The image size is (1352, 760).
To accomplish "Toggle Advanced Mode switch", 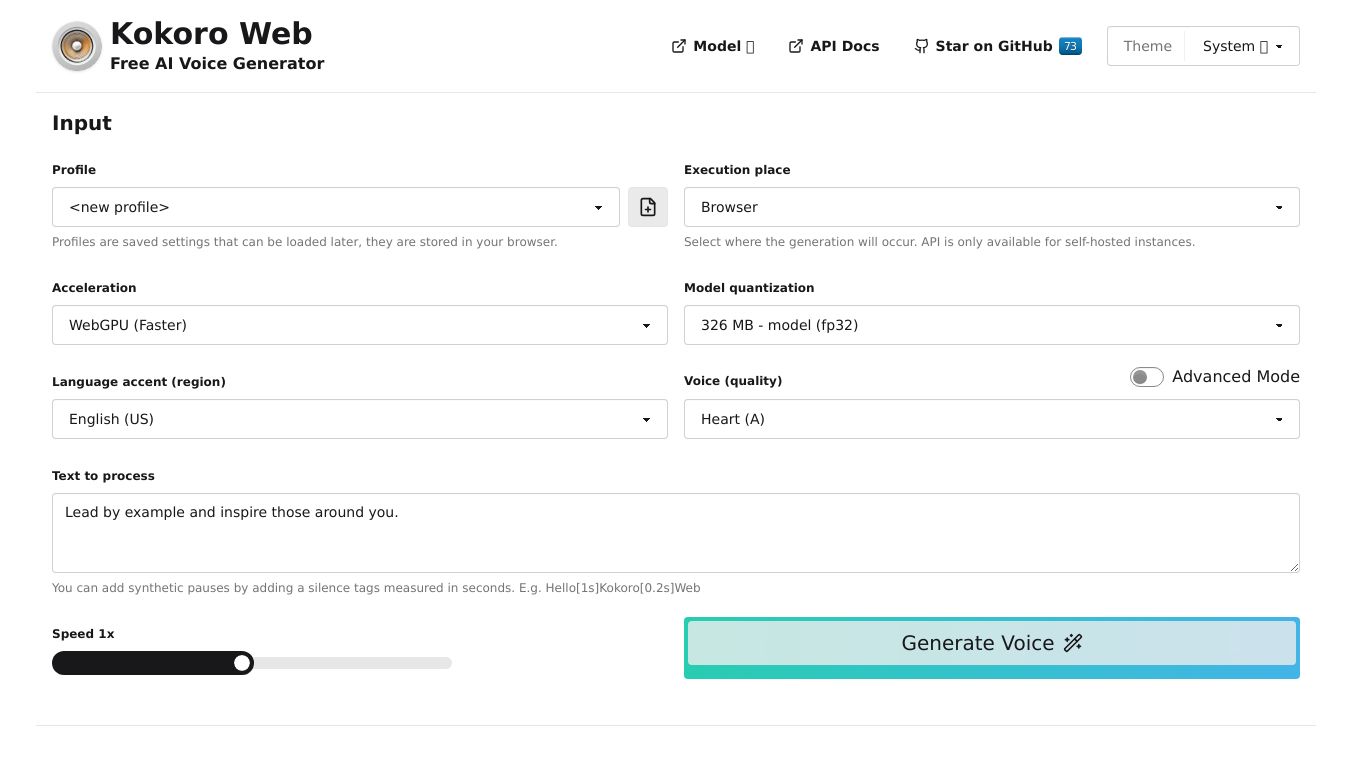I will (x=1146, y=377).
